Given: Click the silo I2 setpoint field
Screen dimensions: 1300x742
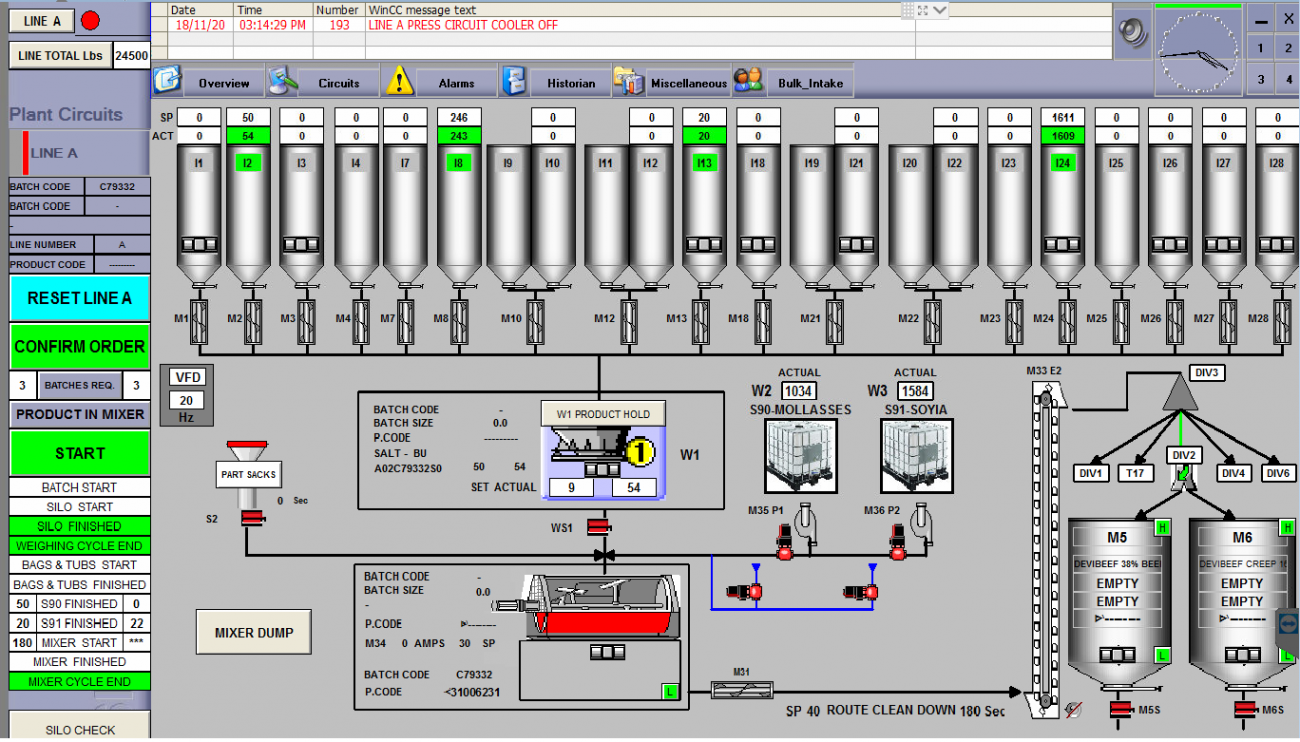Looking at the screenshot, I should (x=248, y=117).
